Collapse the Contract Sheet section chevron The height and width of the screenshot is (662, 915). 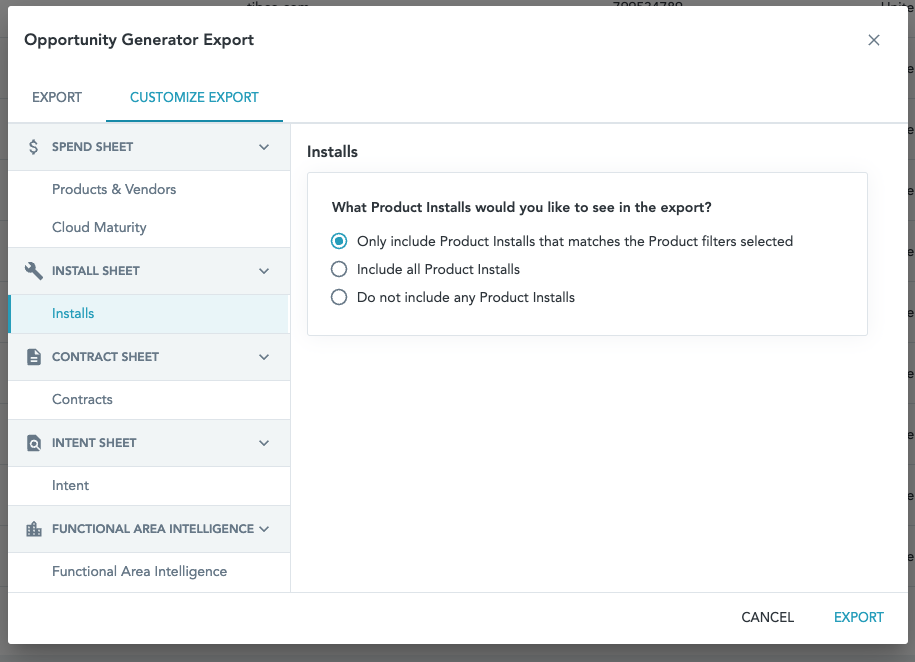264,357
